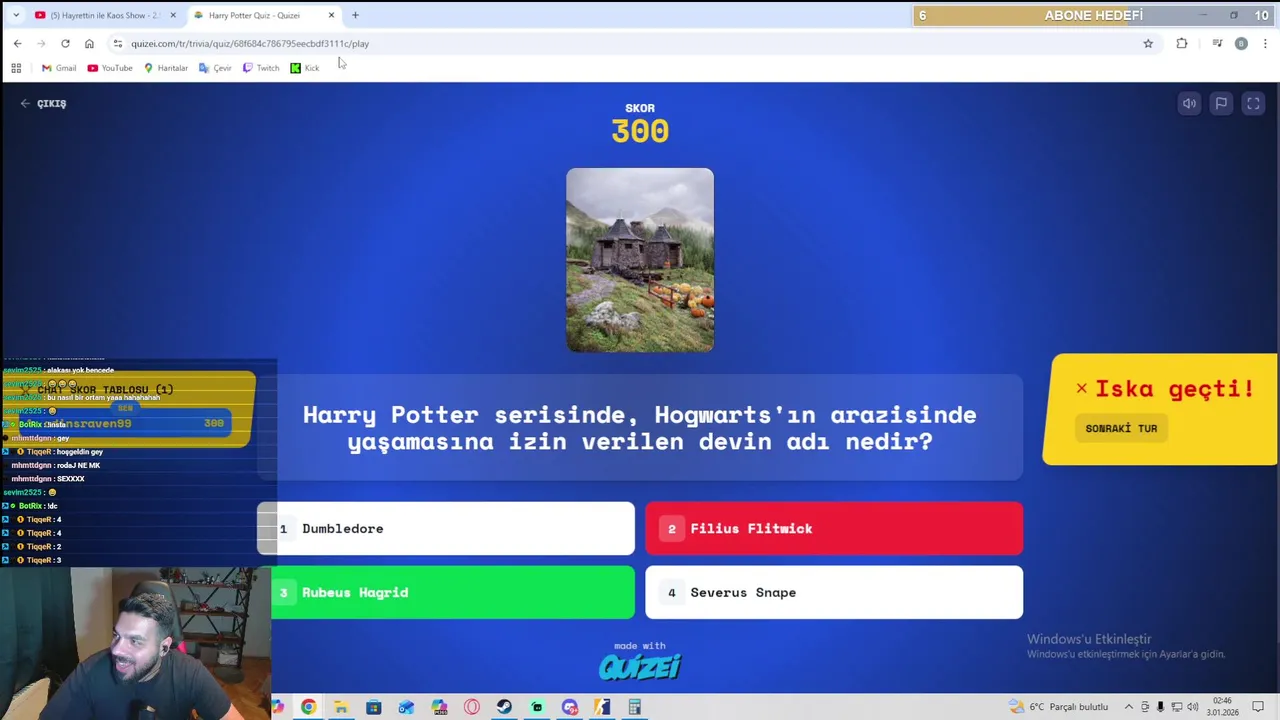Open the hut question image
This screenshot has height=720, width=1280.
640,260
